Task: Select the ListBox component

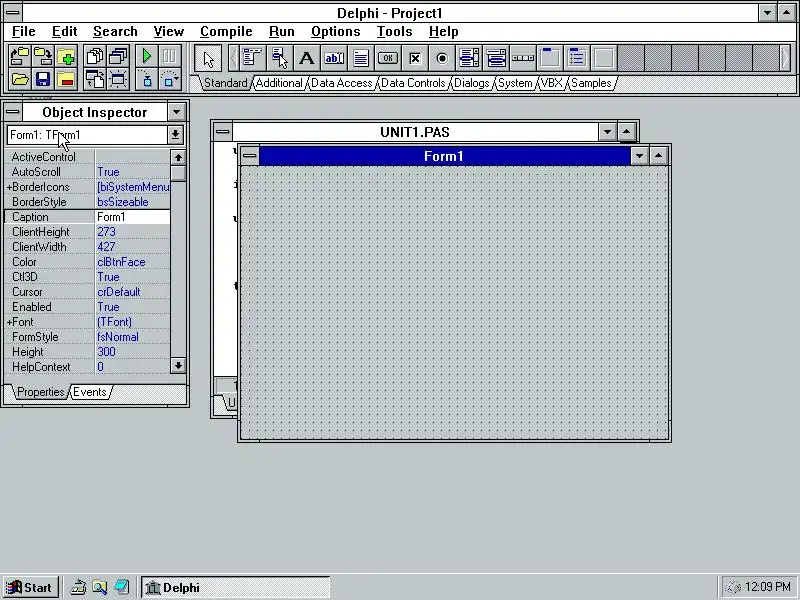Action: 469,58
